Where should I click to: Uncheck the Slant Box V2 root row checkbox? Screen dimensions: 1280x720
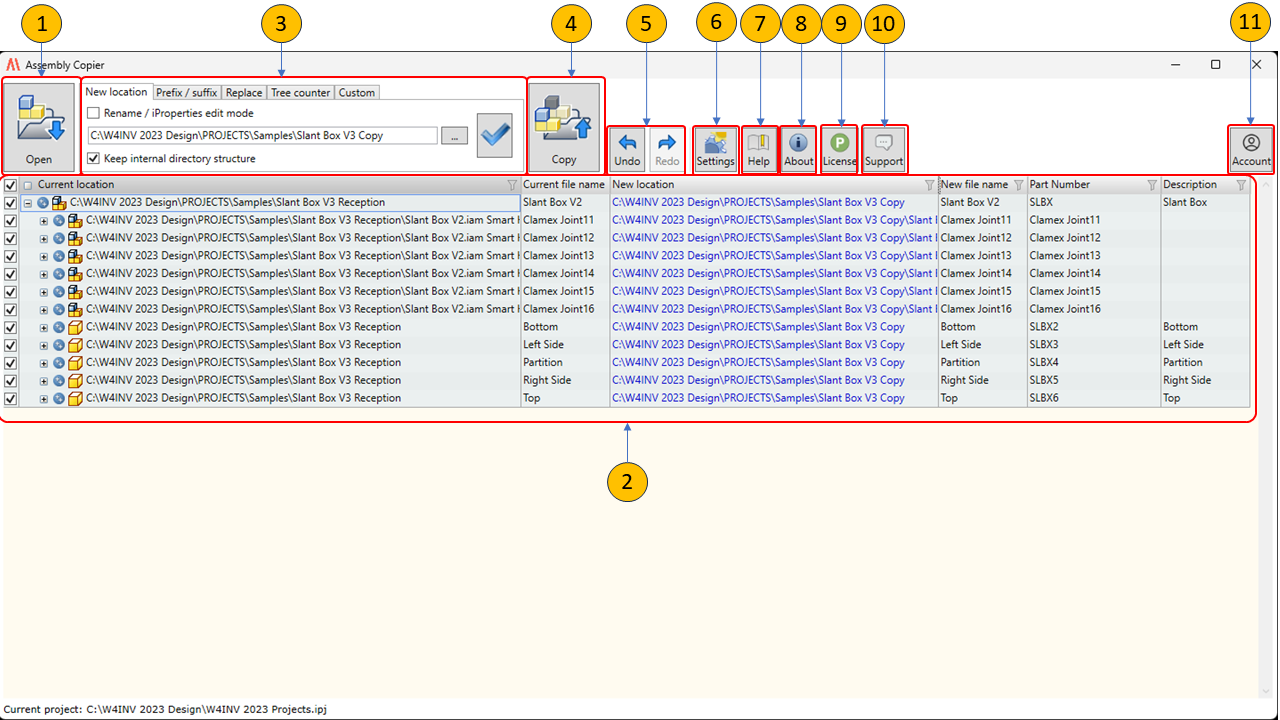pyautogui.click(x=10, y=203)
